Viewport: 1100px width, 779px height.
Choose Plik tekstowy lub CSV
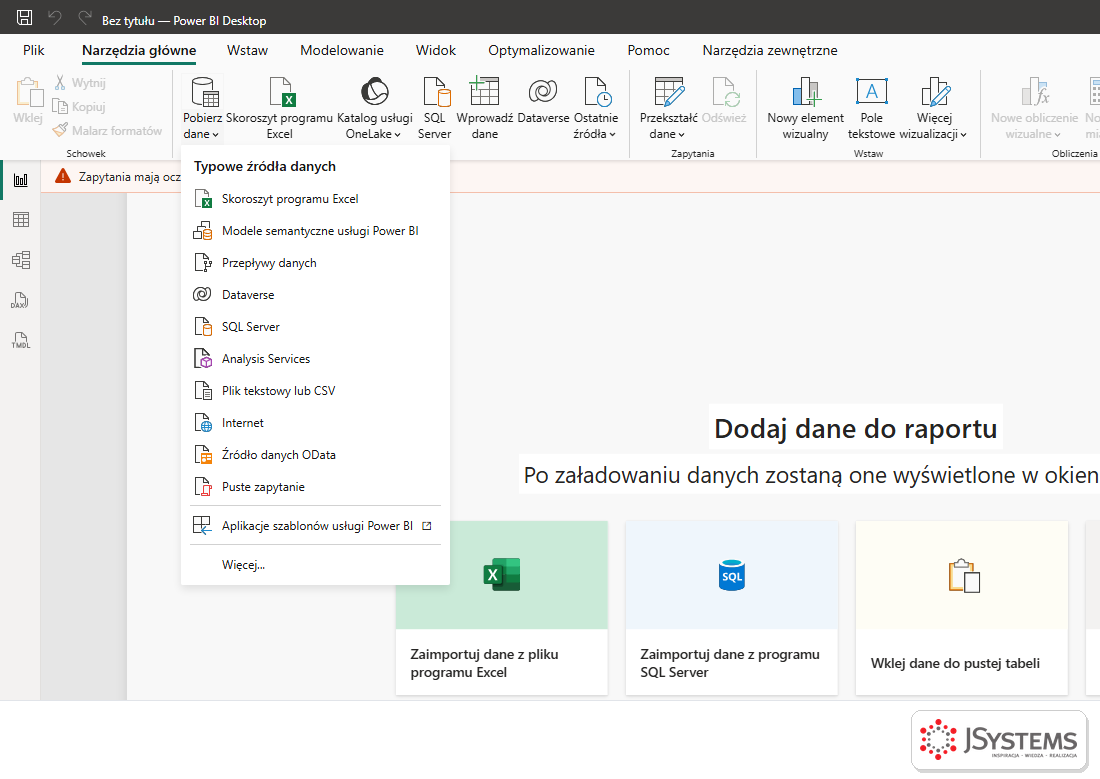(x=315, y=391)
